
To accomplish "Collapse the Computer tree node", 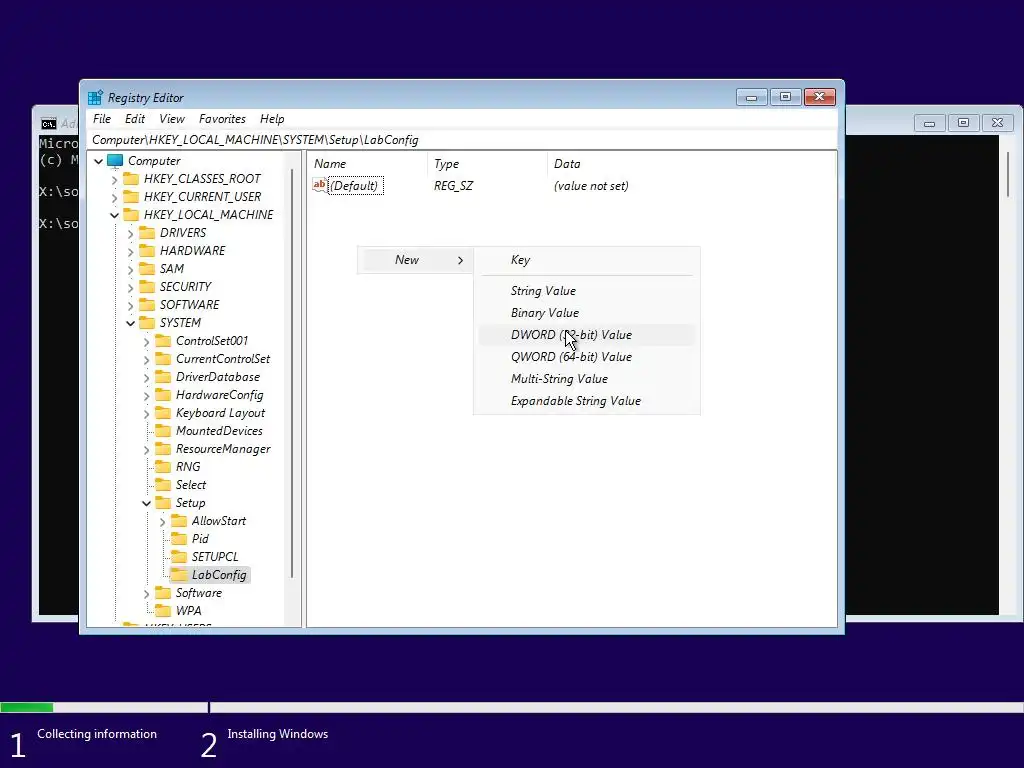I will point(99,161).
